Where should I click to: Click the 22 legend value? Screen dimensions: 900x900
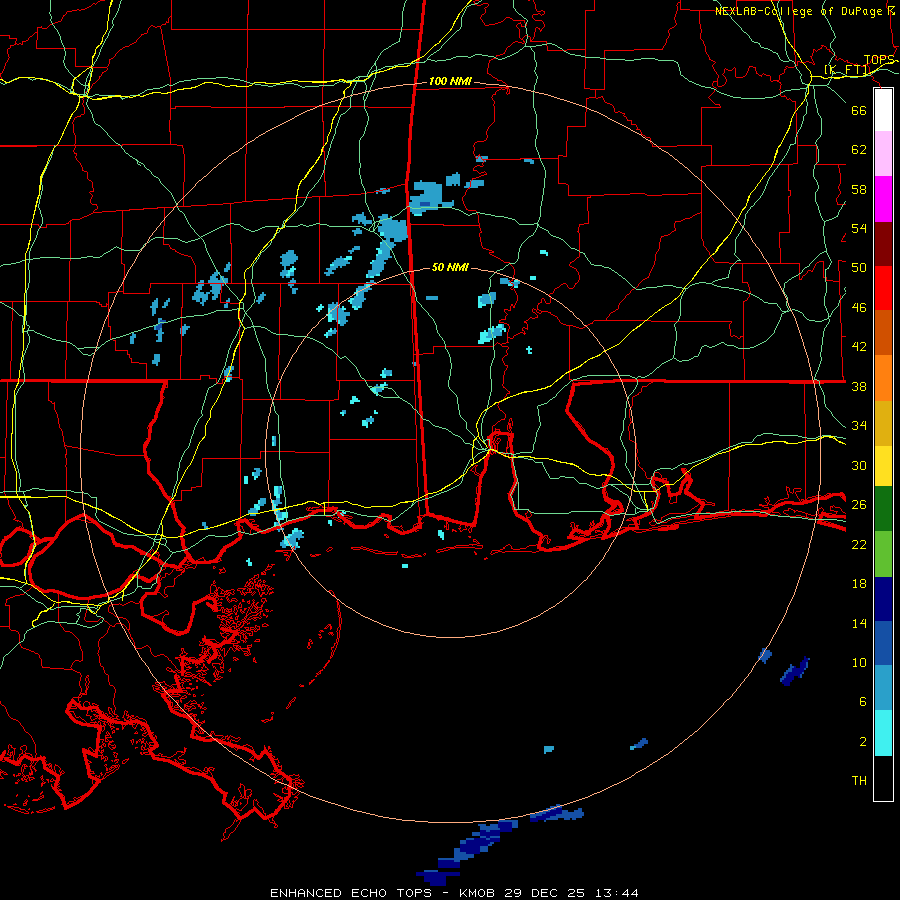[x=859, y=544]
